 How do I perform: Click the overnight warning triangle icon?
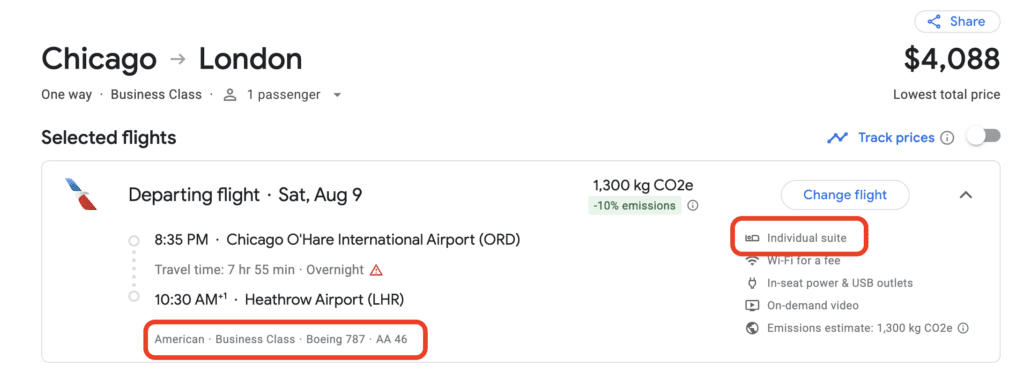(x=376, y=270)
